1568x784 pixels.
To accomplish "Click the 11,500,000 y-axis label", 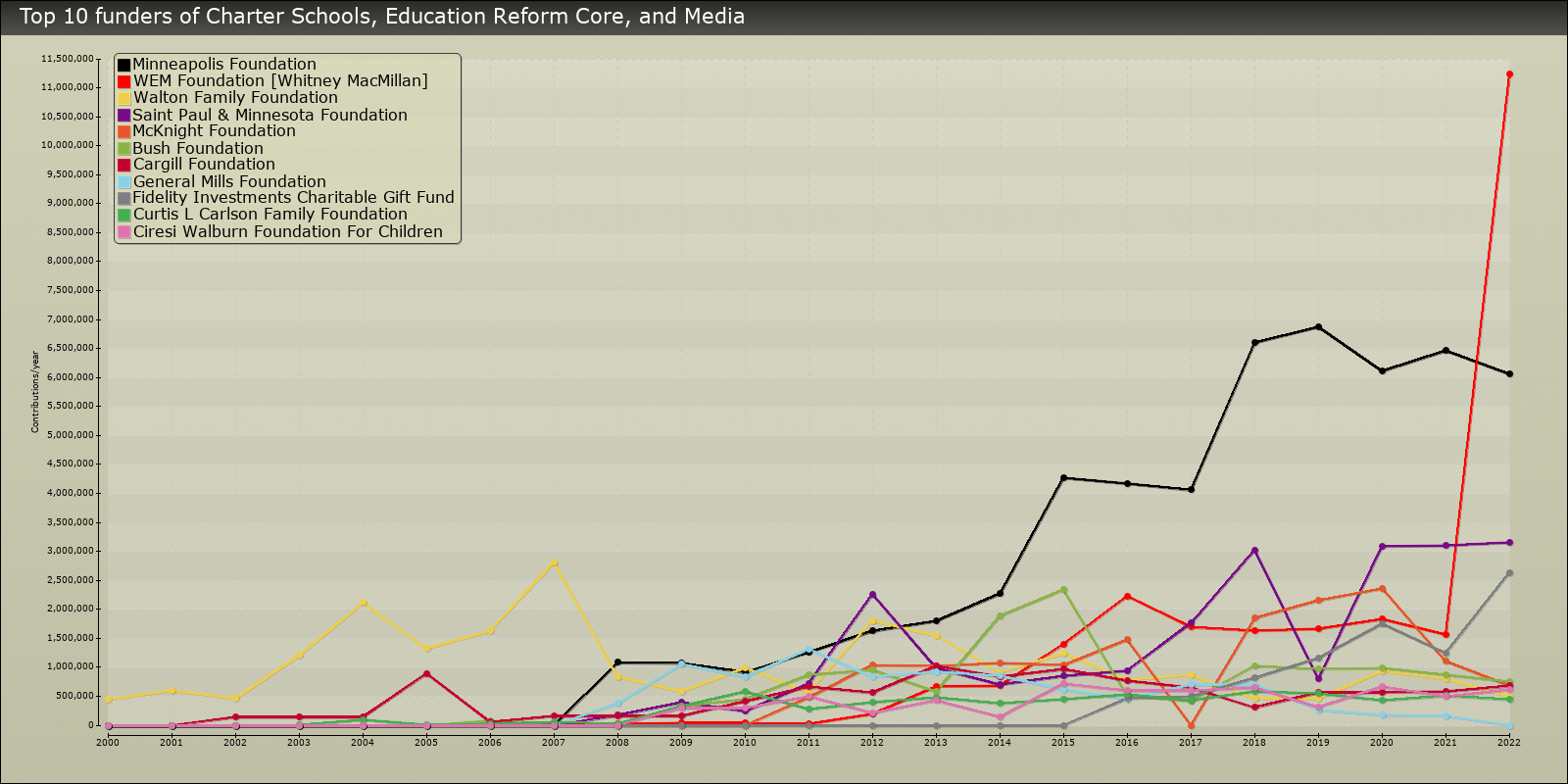I will point(67,59).
